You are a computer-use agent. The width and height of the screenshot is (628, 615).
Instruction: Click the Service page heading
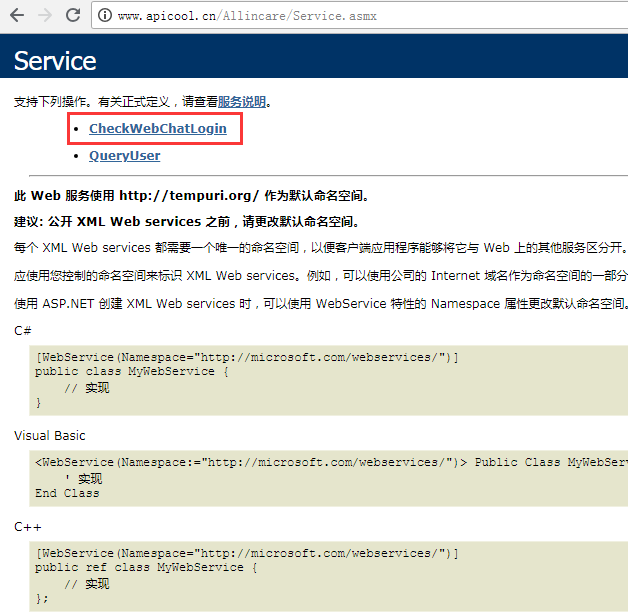pyautogui.click(x=55, y=61)
